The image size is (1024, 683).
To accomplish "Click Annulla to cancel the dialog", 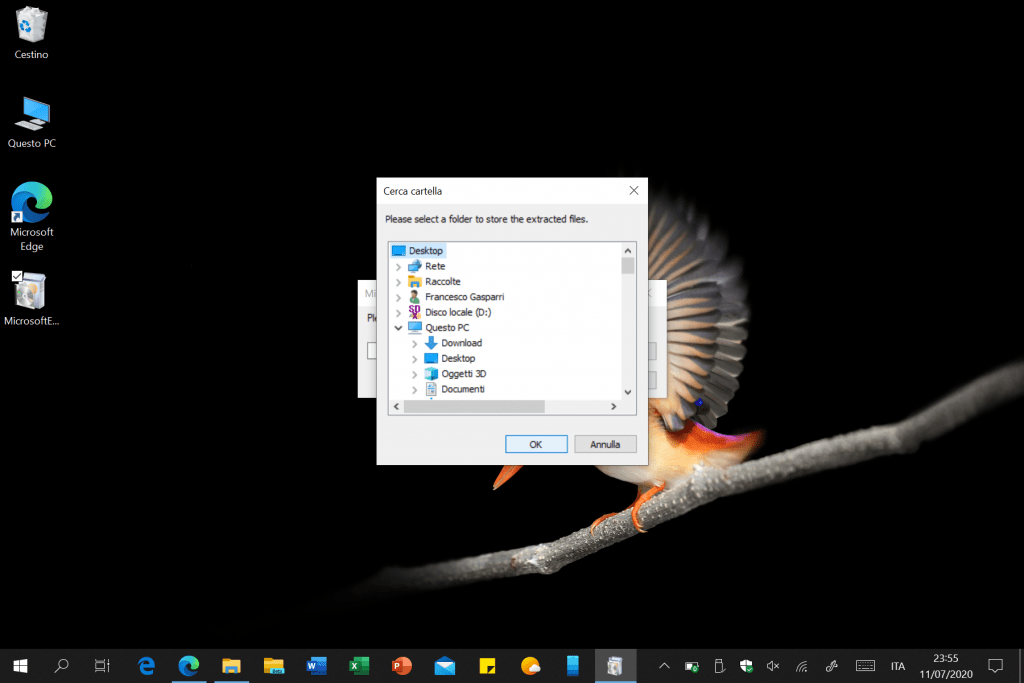I will click(605, 444).
